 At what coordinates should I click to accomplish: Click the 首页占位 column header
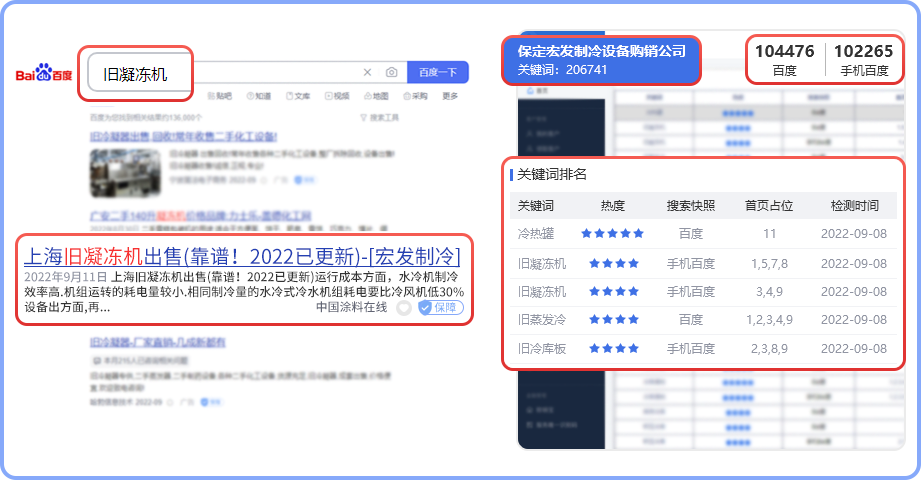click(769, 206)
